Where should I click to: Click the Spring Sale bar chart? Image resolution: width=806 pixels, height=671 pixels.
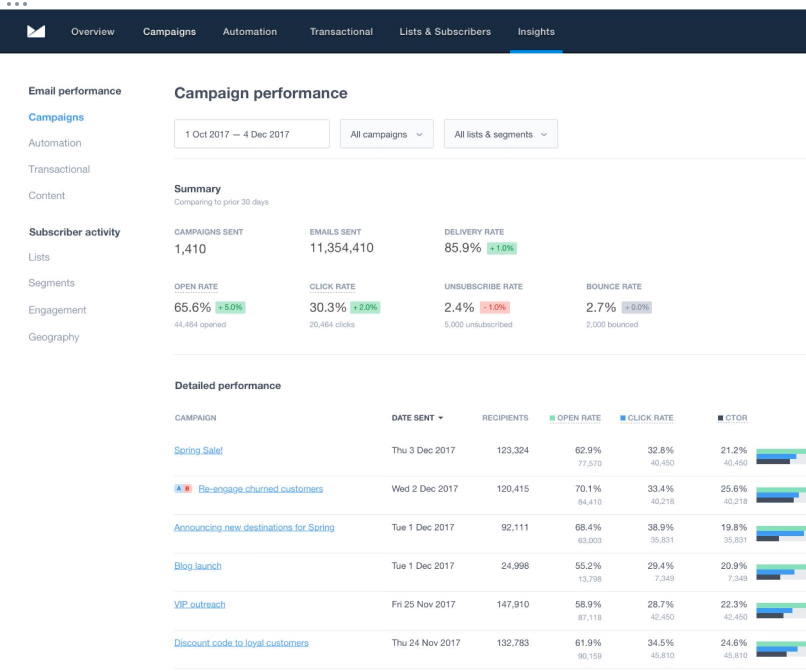(x=781, y=456)
